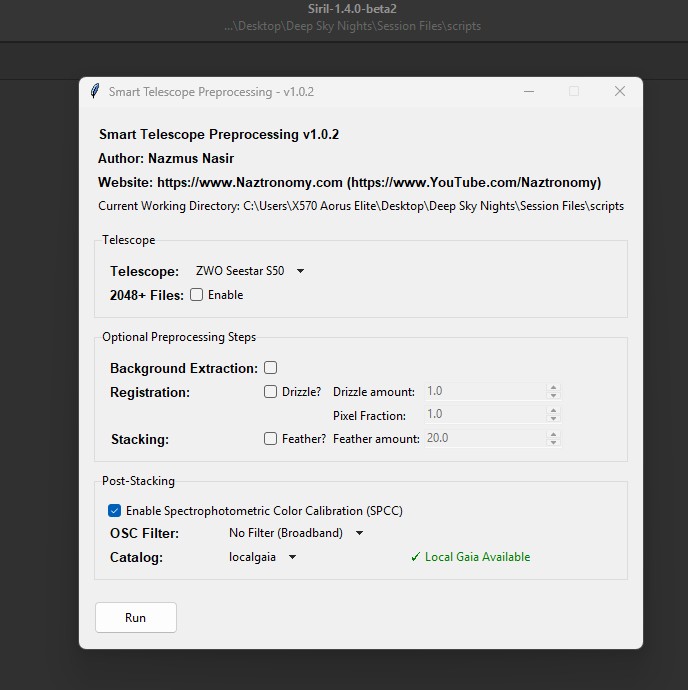This screenshot has height=690, width=688.
Task: Enable the 2048+ Files checkbox
Action: pyautogui.click(x=196, y=294)
